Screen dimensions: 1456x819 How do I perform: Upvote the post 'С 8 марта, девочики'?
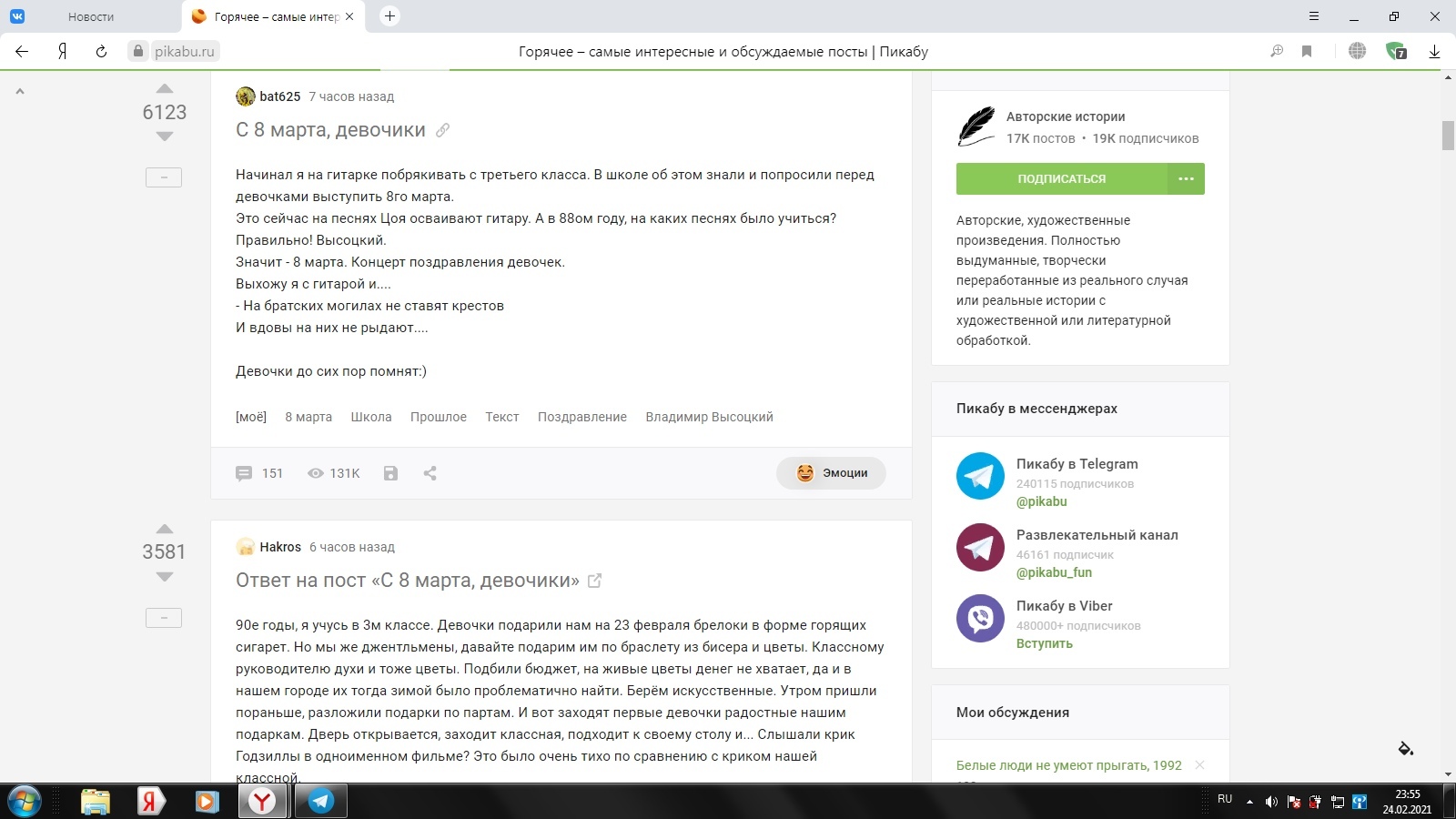point(165,88)
